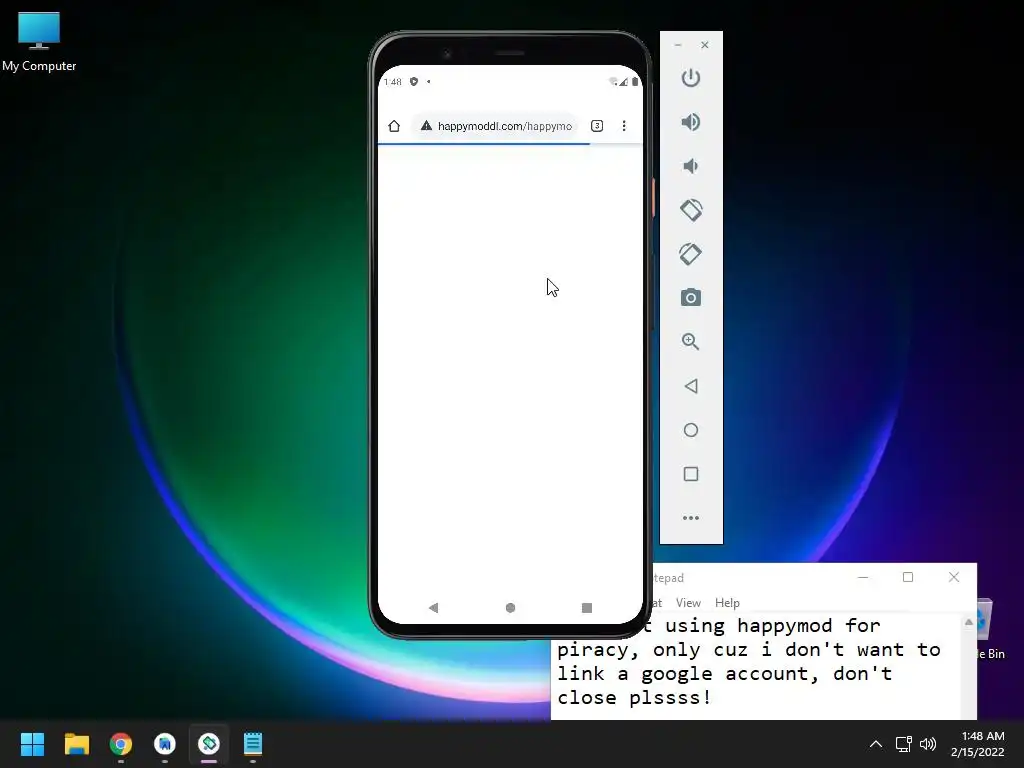Tap the happymoddl.com address bar
The image size is (1024, 768).
(x=494, y=126)
